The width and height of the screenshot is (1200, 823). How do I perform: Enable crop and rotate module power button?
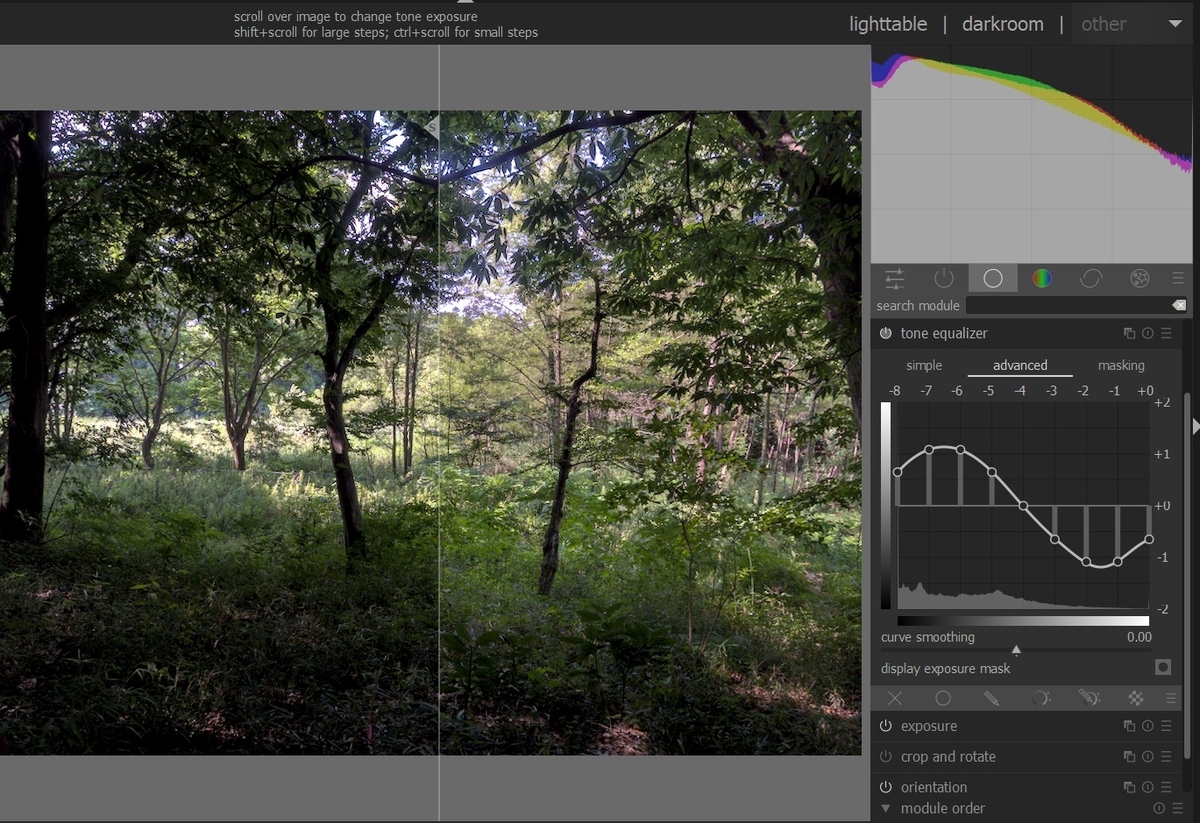tap(886, 757)
